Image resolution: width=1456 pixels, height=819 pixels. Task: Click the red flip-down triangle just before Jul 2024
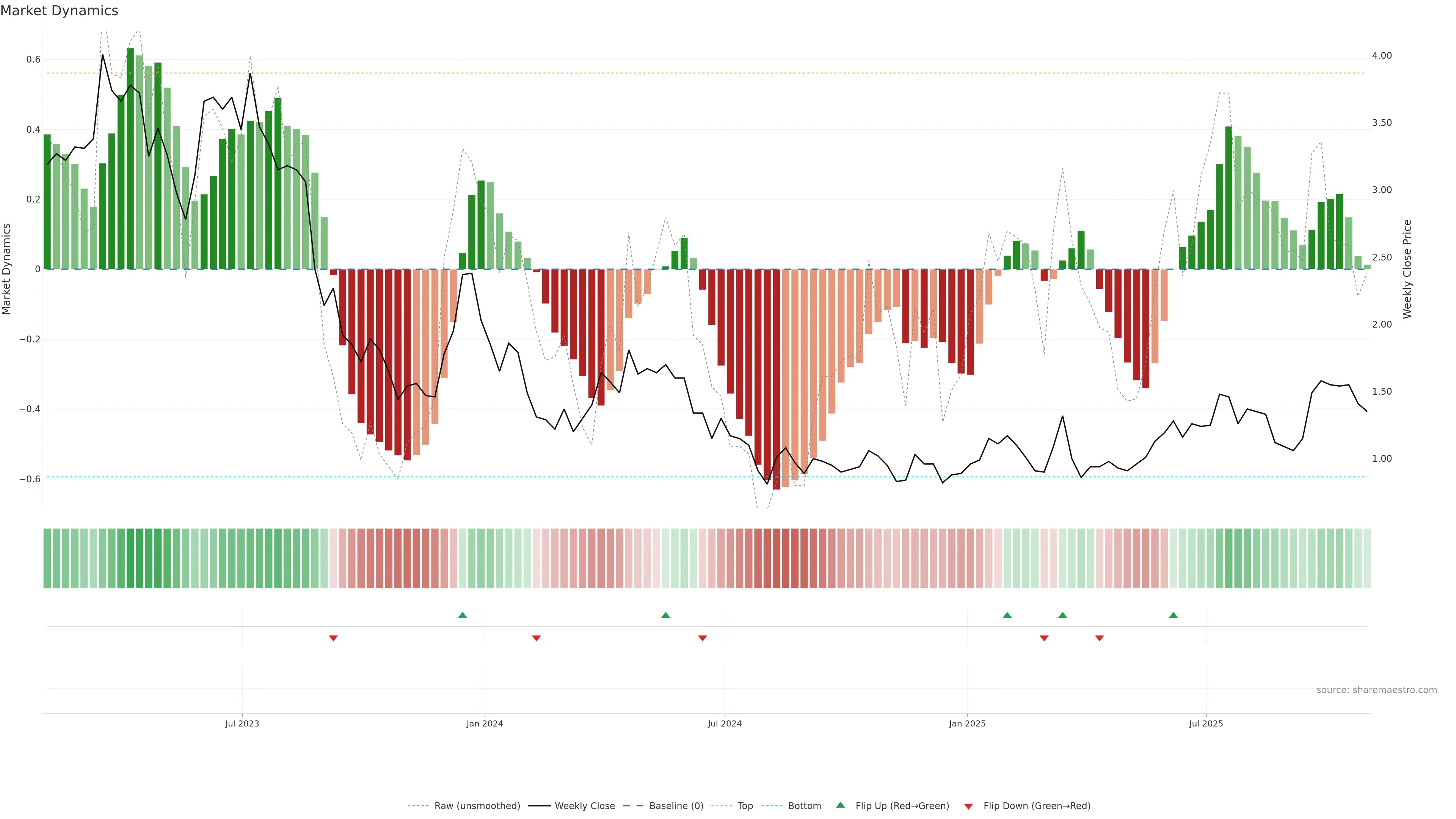point(703,638)
